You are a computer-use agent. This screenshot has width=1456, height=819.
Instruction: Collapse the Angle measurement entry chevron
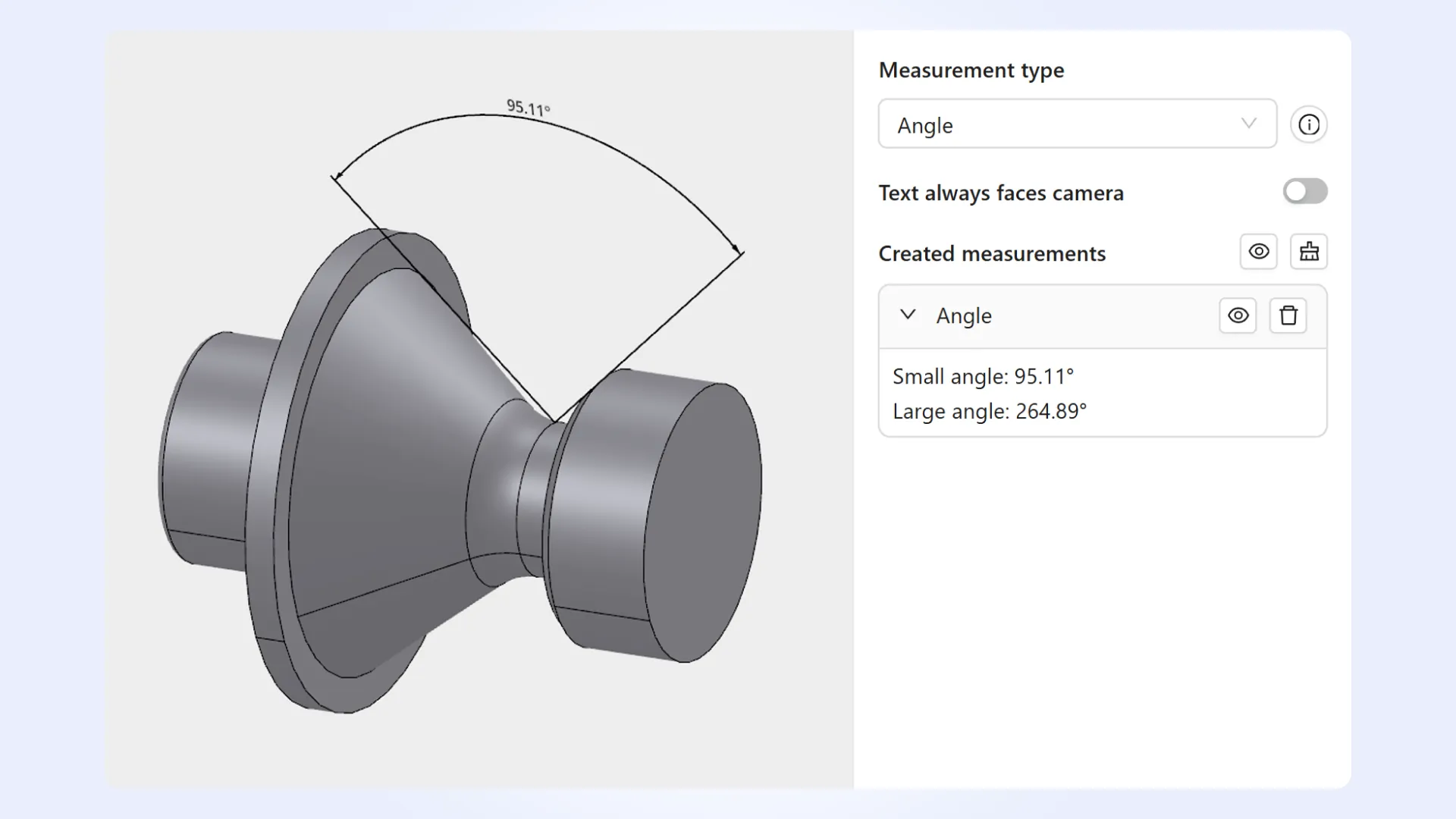coord(908,315)
